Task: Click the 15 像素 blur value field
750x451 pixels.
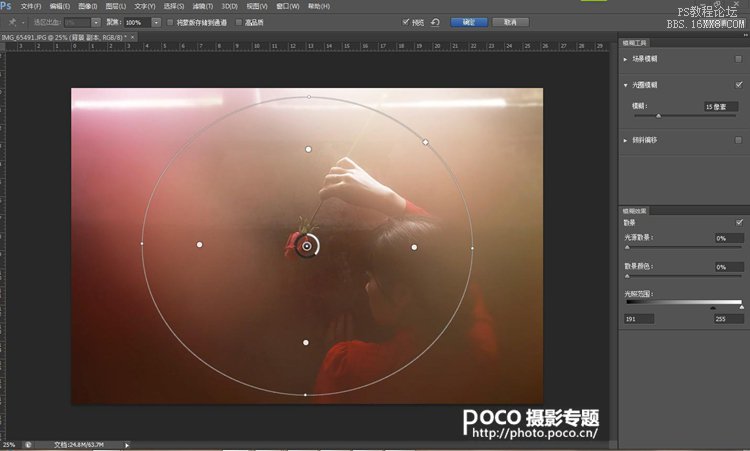Action: tap(721, 107)
